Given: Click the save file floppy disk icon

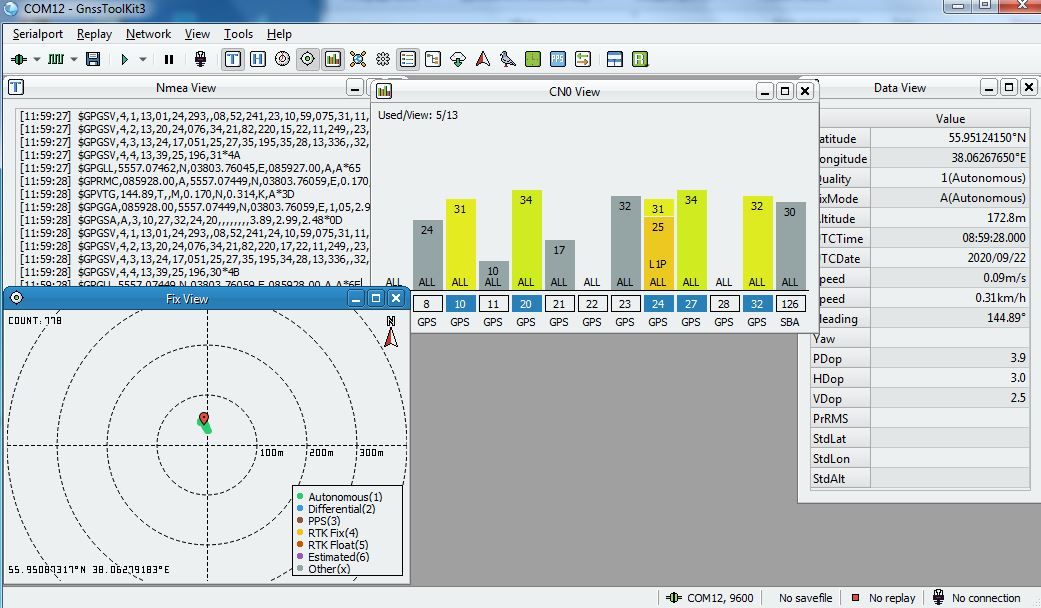Looking at the screenshot, I should click(93, 60).
